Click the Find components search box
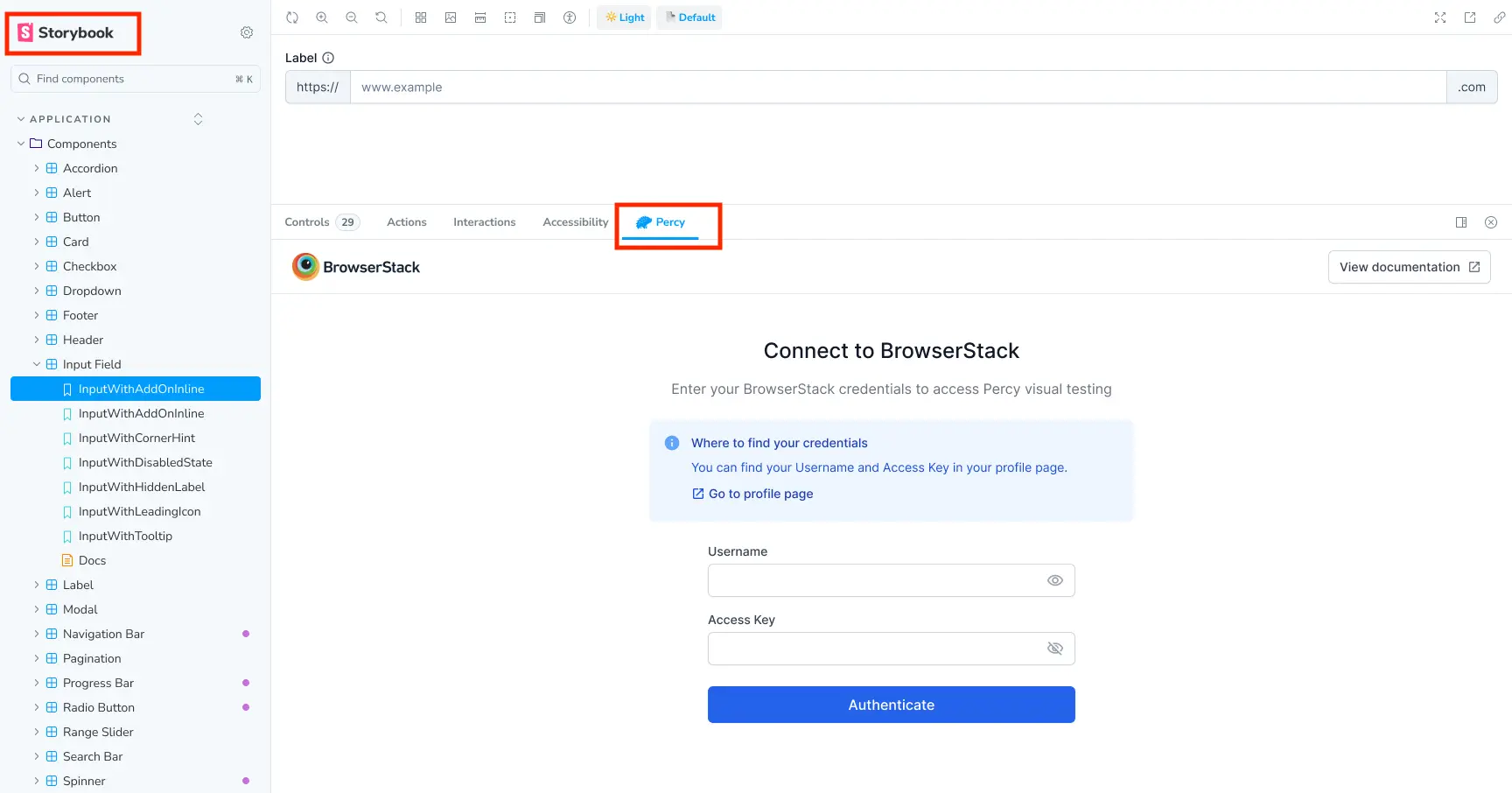The width and height of the screenshot is (1512, 793). (131, 79)
